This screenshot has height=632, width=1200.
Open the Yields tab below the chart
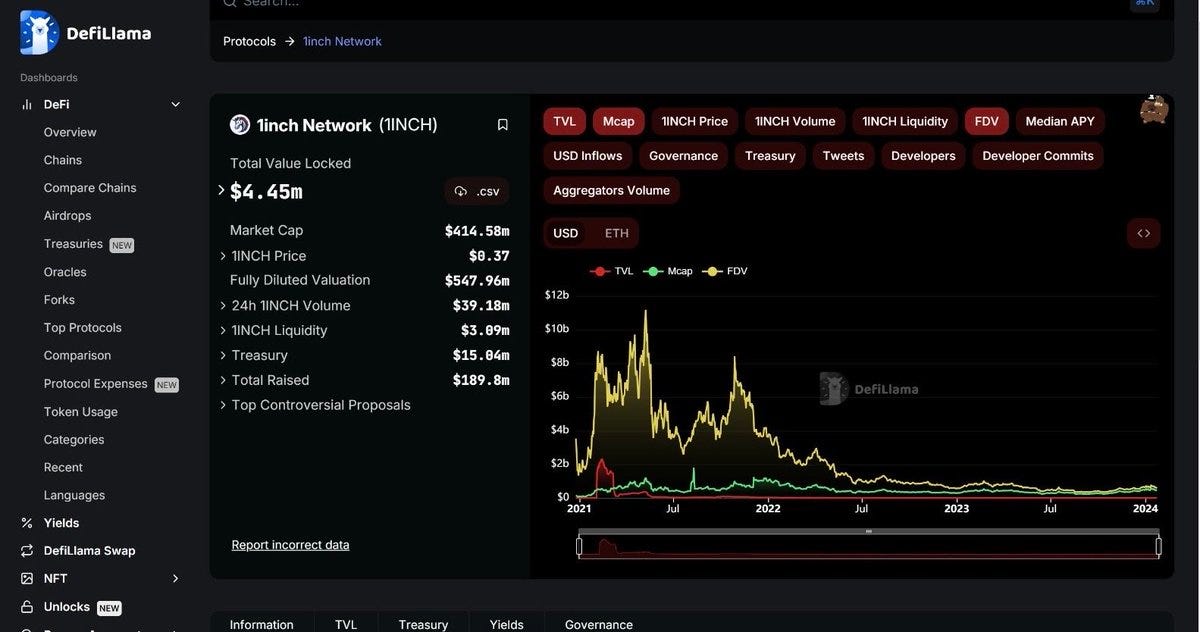click(x=507, y=624)
